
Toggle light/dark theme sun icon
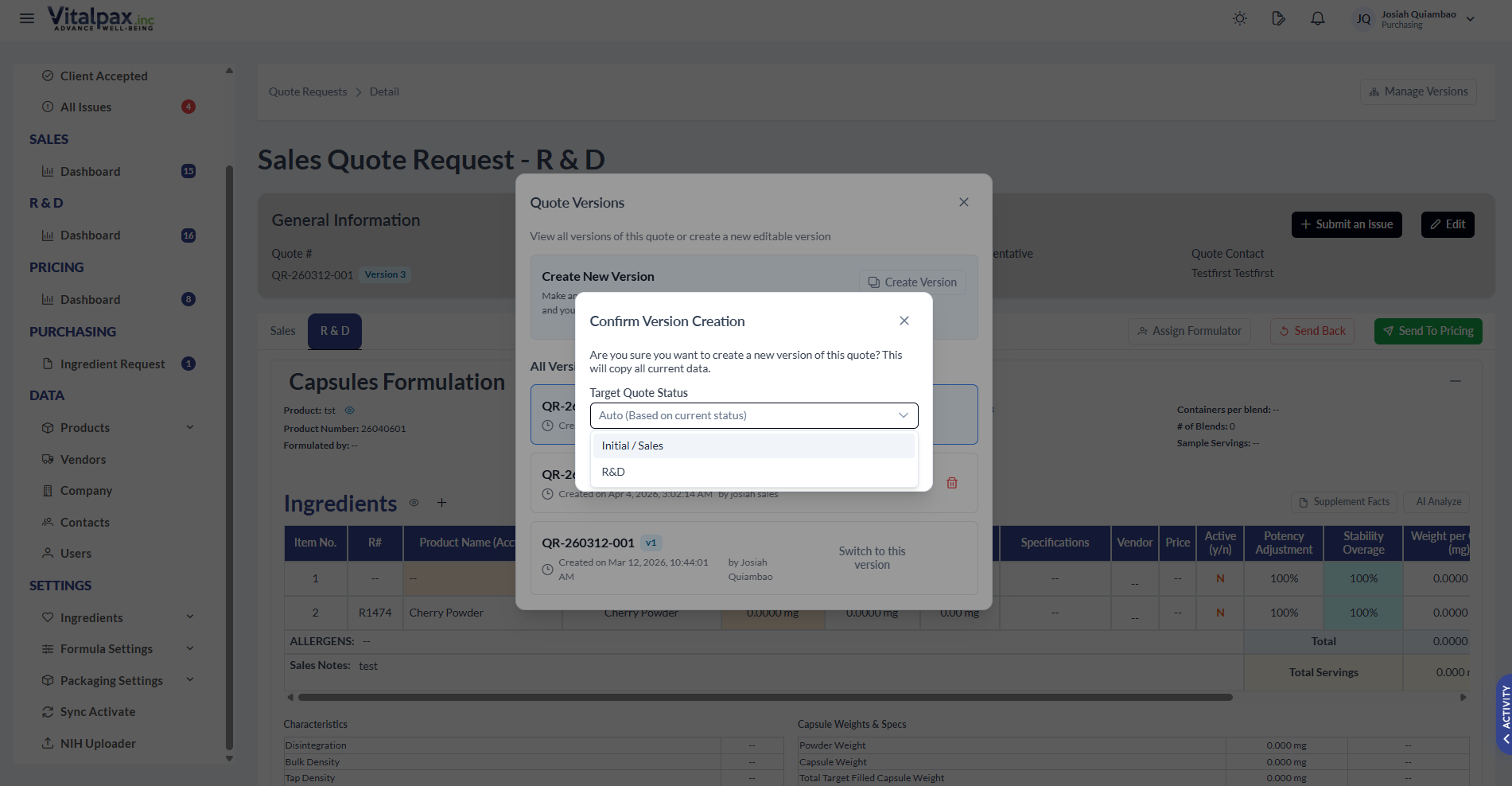click(1239, 18)
